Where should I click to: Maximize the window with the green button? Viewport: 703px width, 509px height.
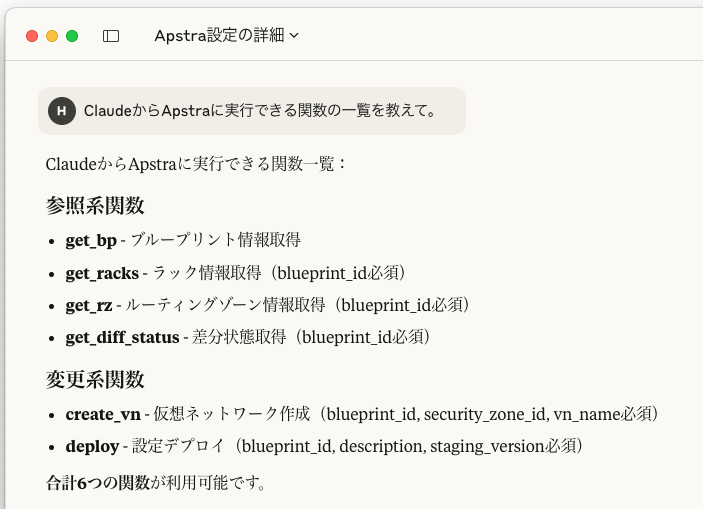(72, 36)
